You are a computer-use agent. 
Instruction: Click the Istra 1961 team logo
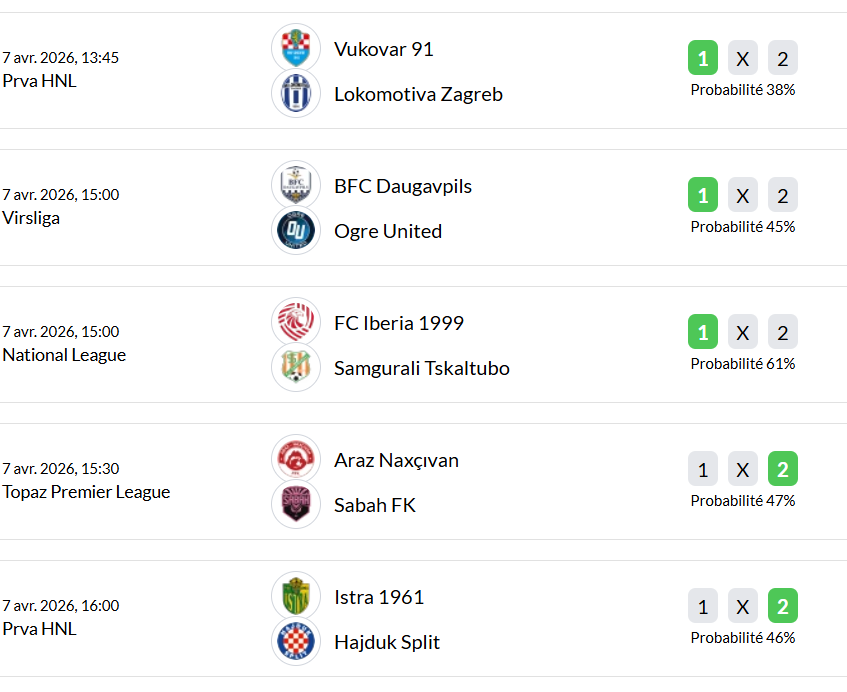point(296,597)
